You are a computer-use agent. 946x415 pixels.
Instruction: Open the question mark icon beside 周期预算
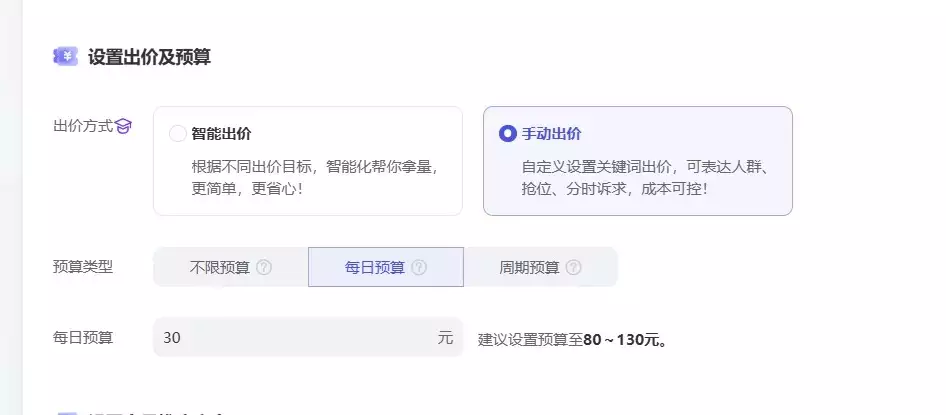(573, 267)
